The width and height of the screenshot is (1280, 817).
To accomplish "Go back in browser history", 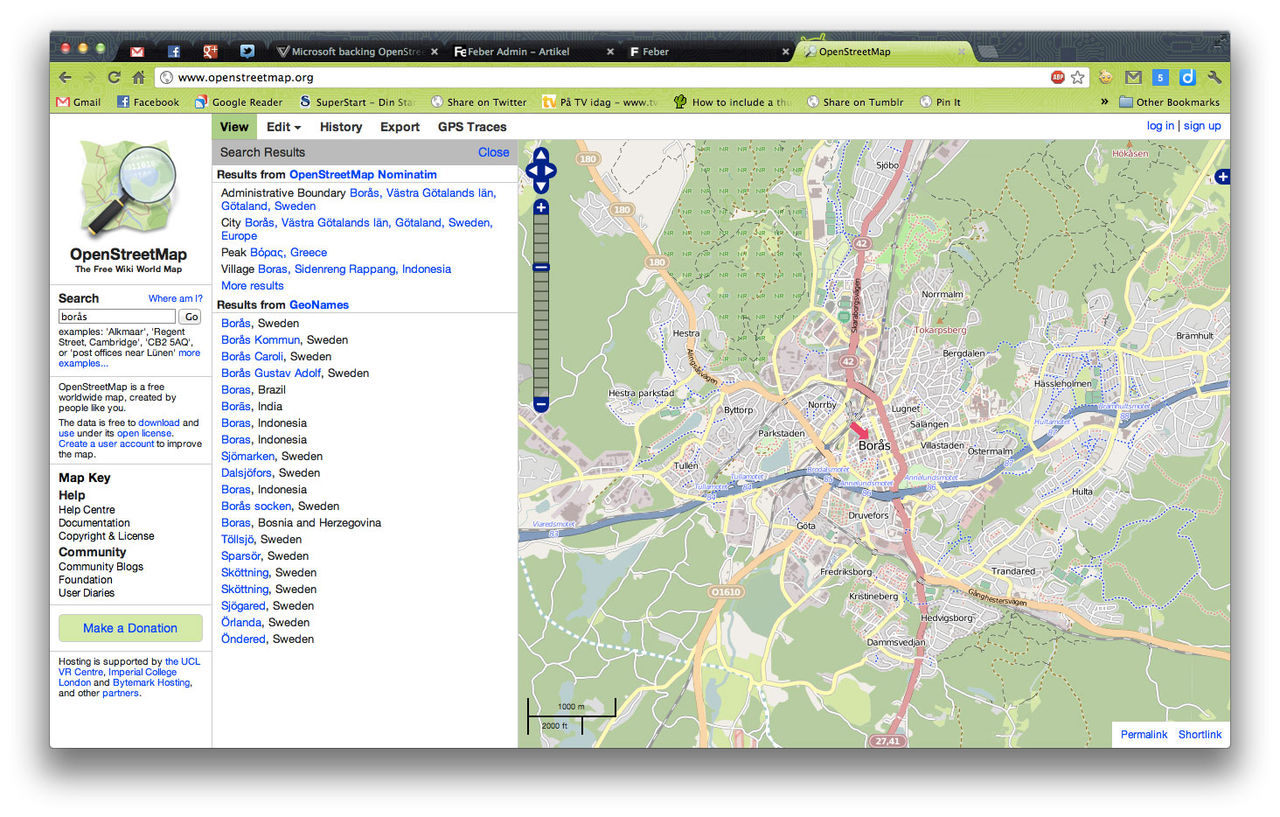I will tap(65, 77).
